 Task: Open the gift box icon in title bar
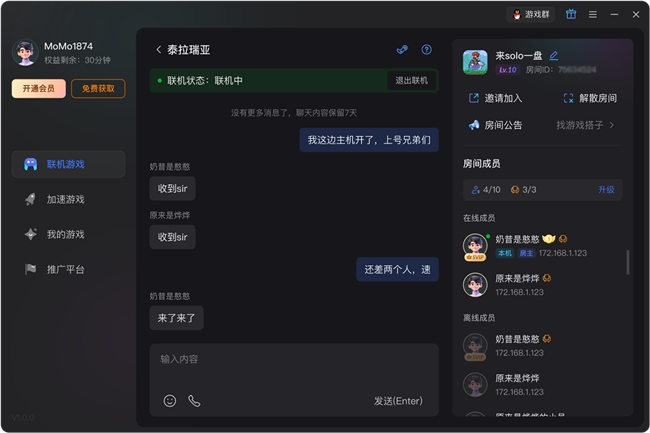570,15
